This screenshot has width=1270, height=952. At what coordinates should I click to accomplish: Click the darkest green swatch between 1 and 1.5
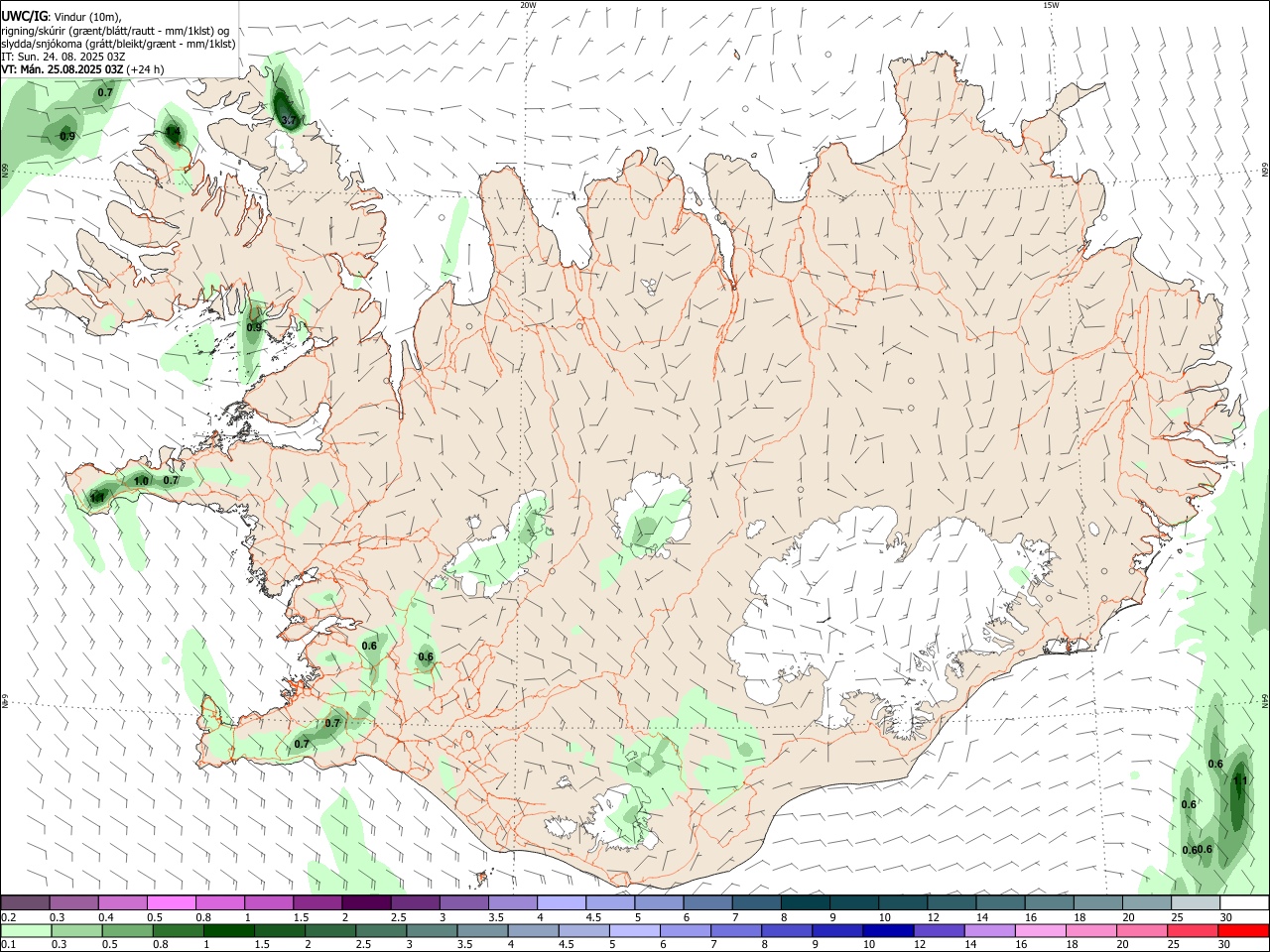(229, 931)
